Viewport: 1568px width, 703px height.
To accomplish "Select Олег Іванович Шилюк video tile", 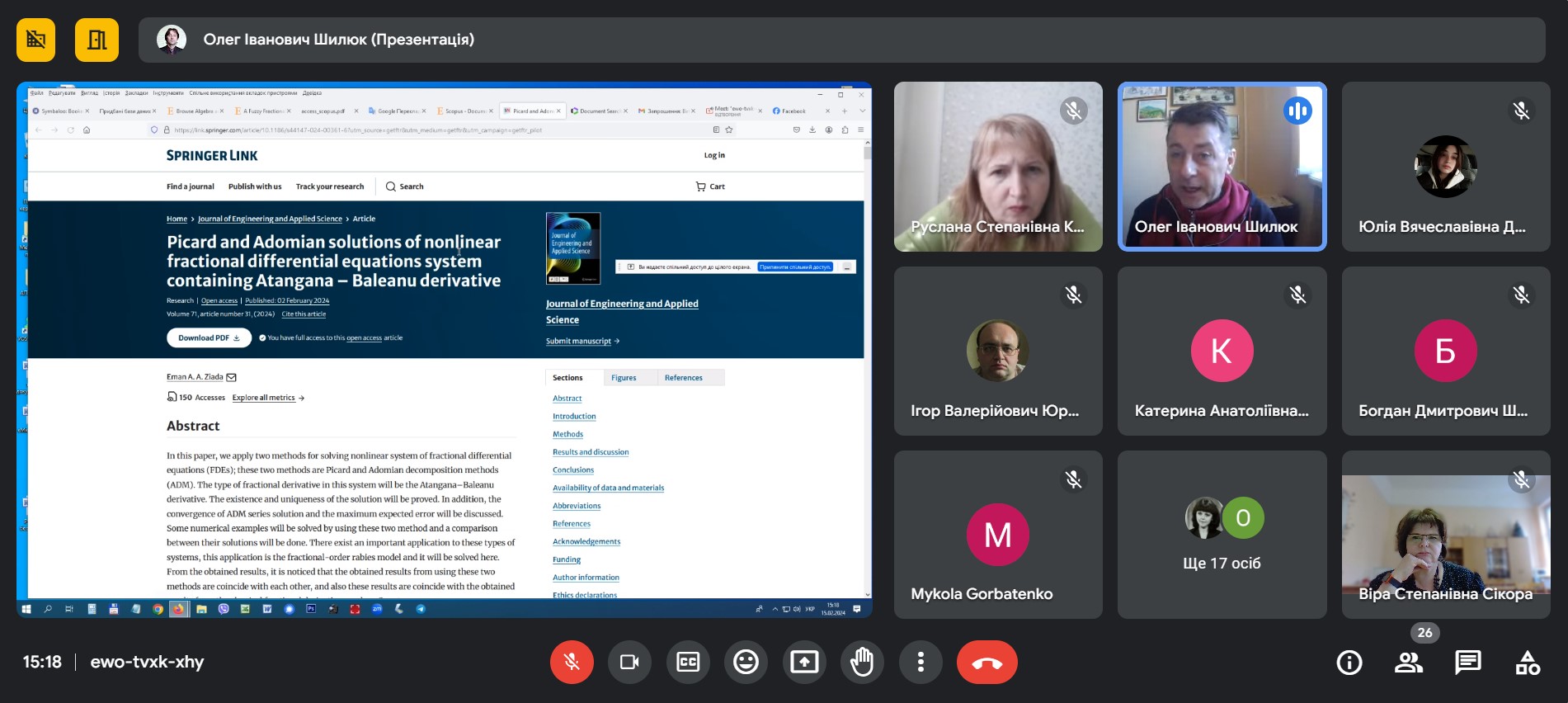I will pyautogui.click(x=1222, y=167).
